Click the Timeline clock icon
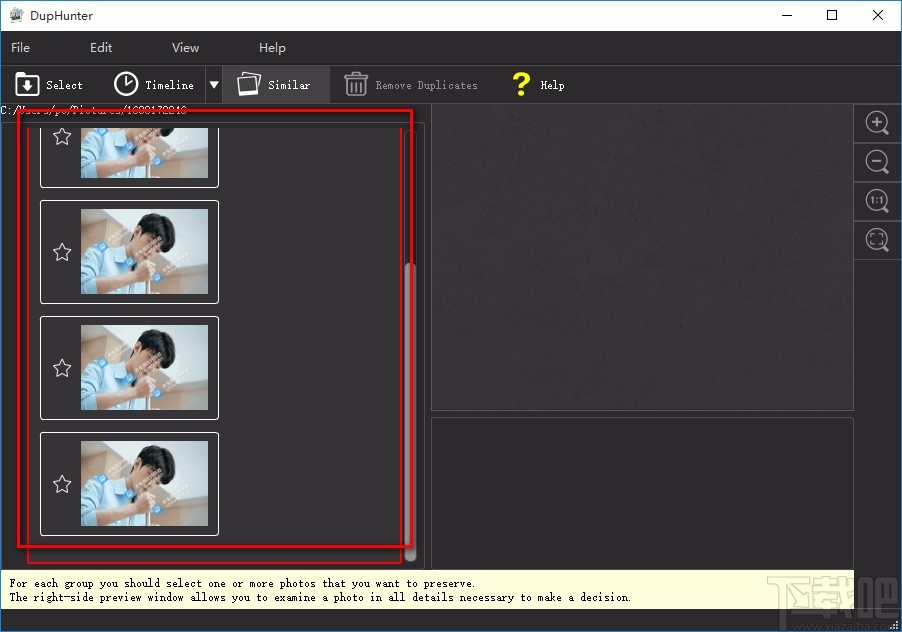The width and height of the screenshot is (902, 632). [x=126, y=85]
